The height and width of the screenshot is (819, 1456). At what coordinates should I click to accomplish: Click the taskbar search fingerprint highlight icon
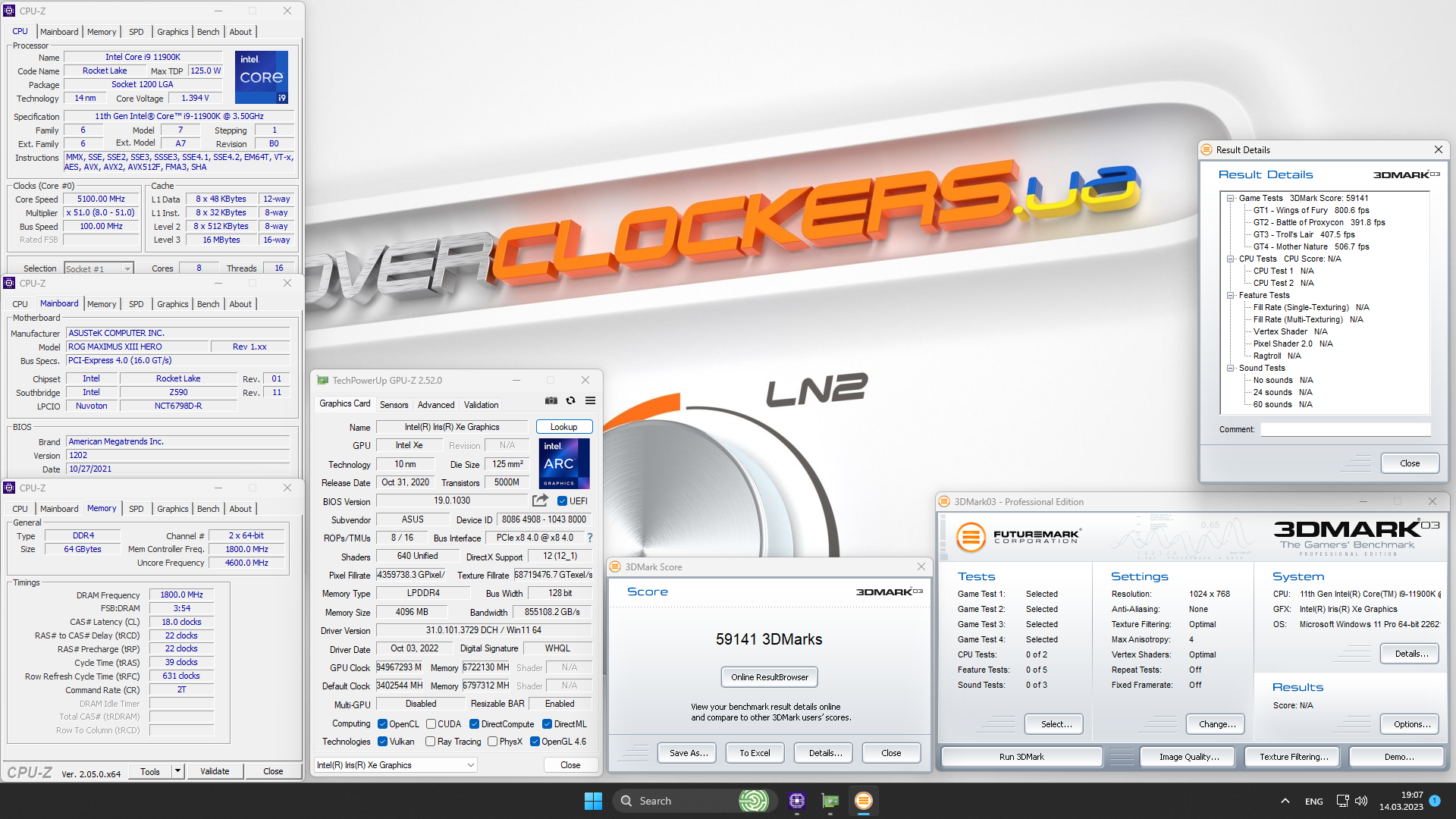pyautogui.click(x=754, y=801)
